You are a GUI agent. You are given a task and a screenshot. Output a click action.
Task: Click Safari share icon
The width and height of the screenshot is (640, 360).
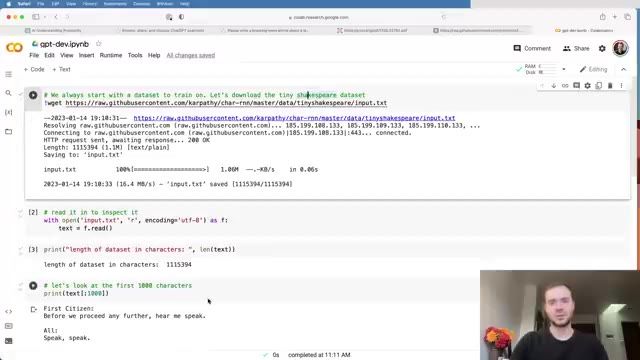pos(602,17)
